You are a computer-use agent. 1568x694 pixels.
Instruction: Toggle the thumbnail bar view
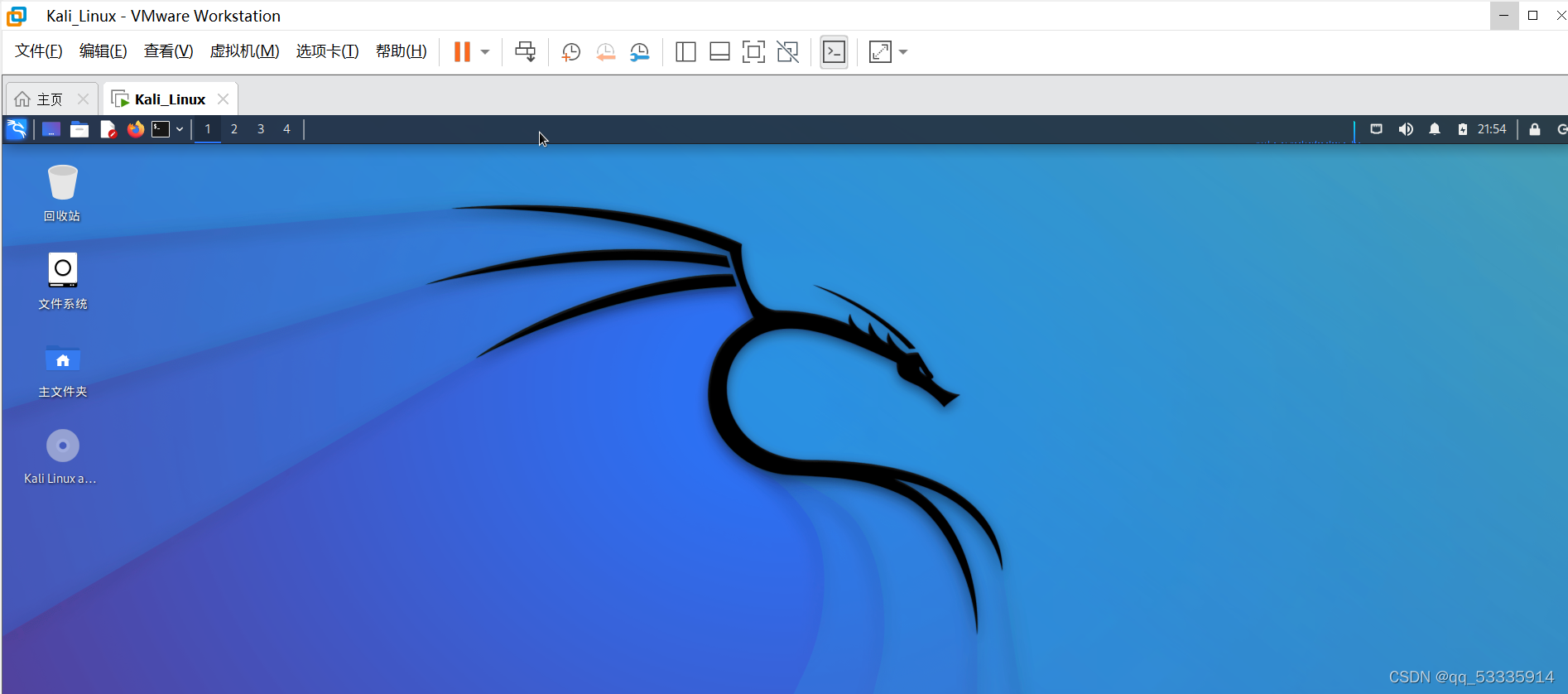click(719, 52)
